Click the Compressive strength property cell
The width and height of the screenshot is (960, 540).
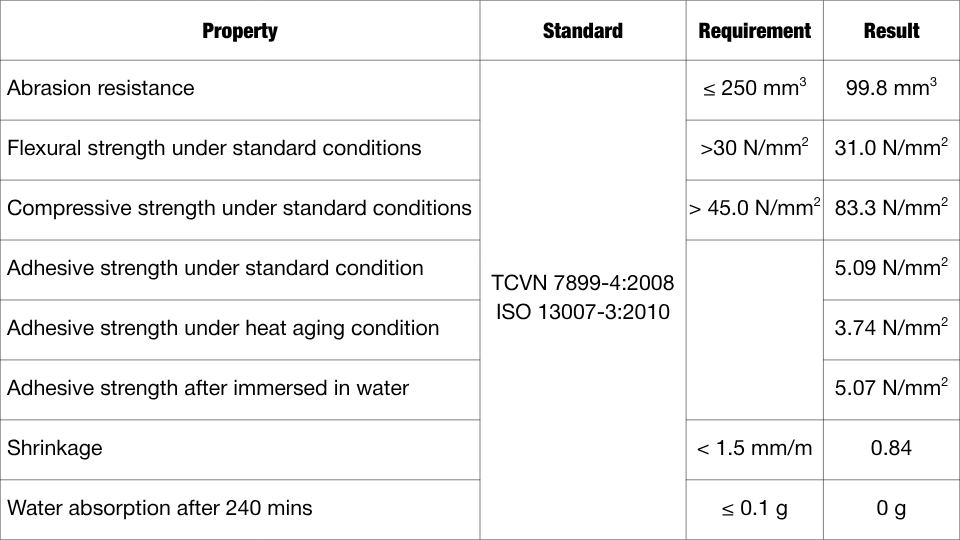239,208
